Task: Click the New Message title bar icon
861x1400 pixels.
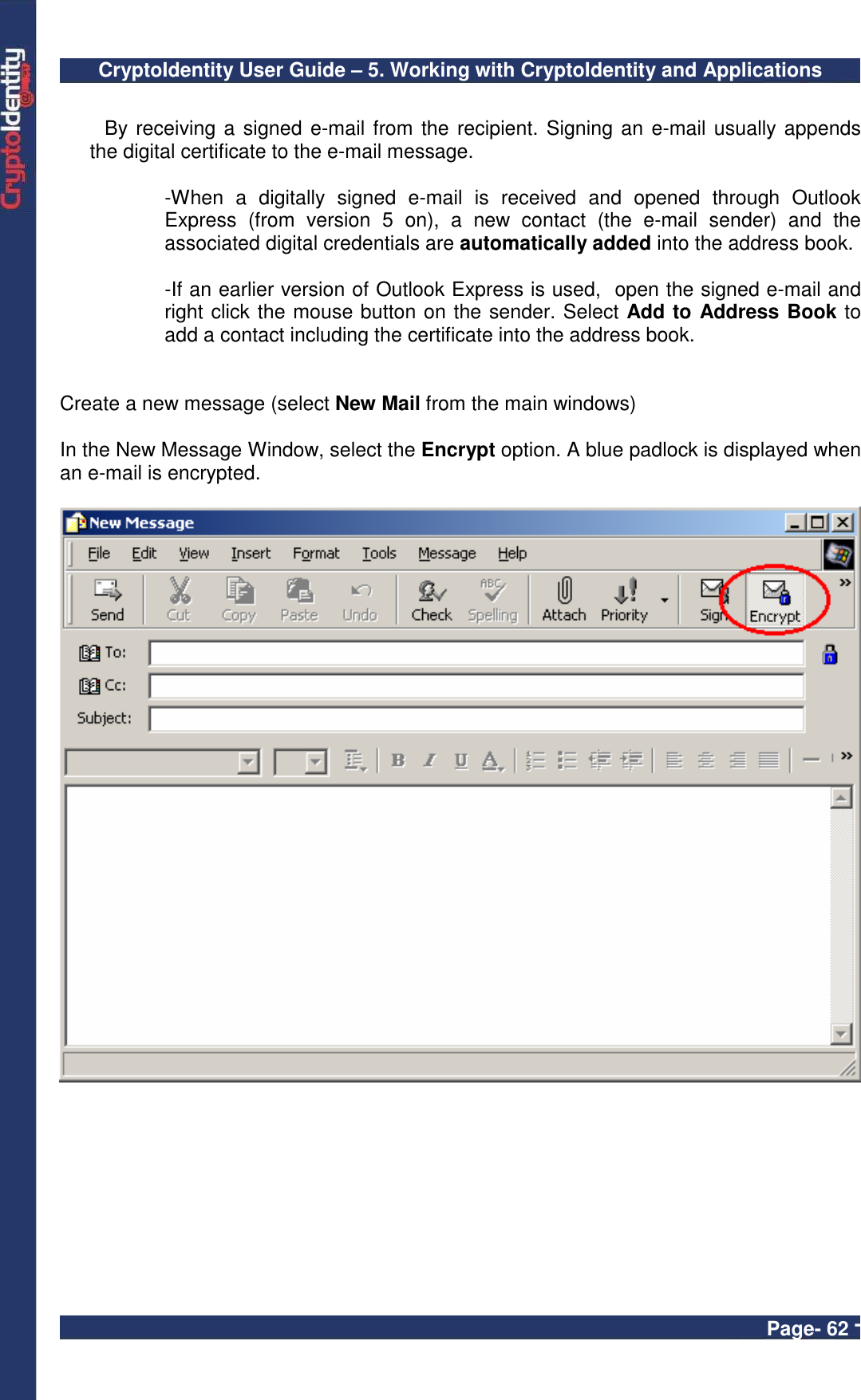Action: click(x=77, y=523)
